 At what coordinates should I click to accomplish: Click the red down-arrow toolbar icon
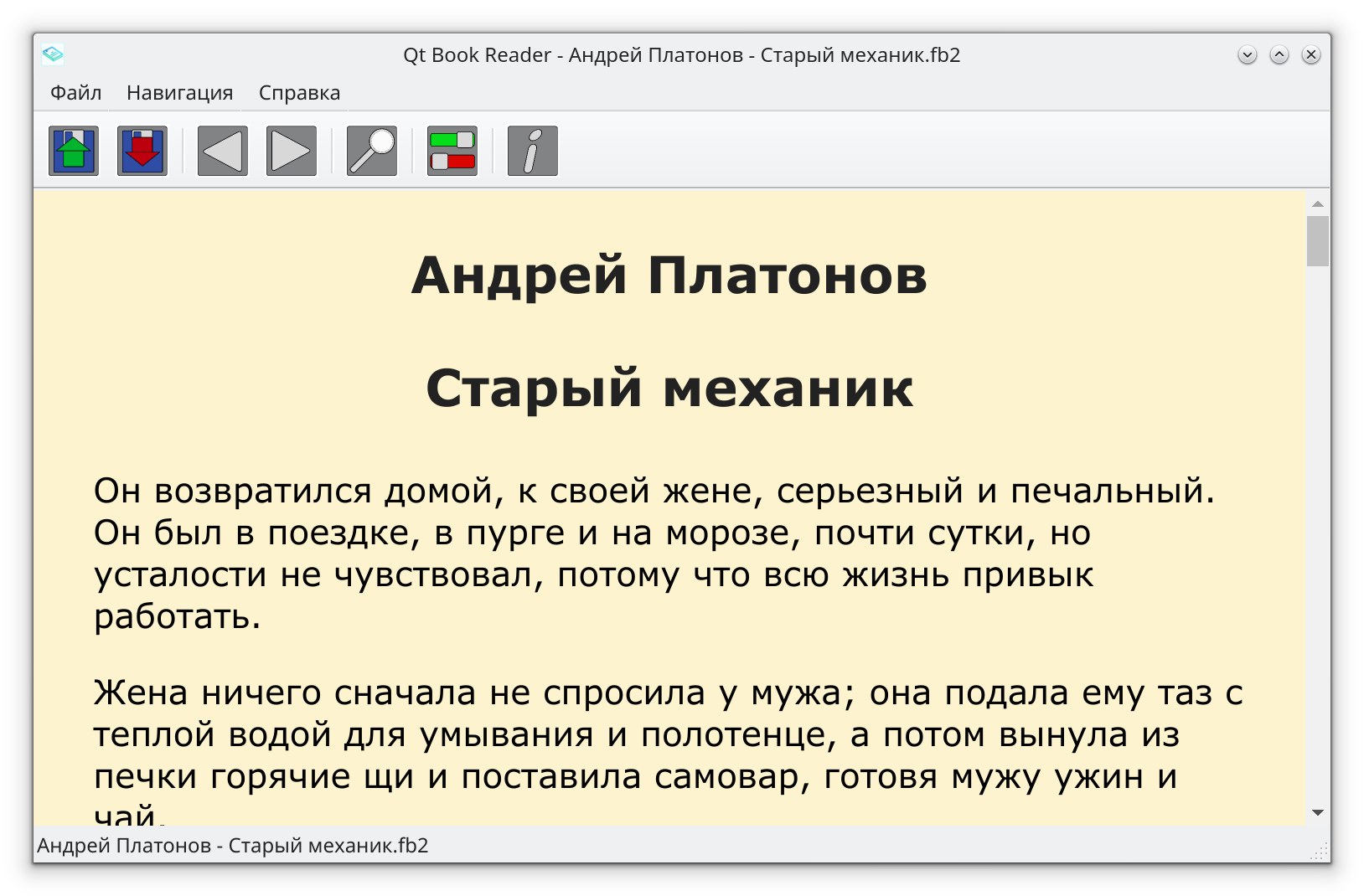(142, 152)
